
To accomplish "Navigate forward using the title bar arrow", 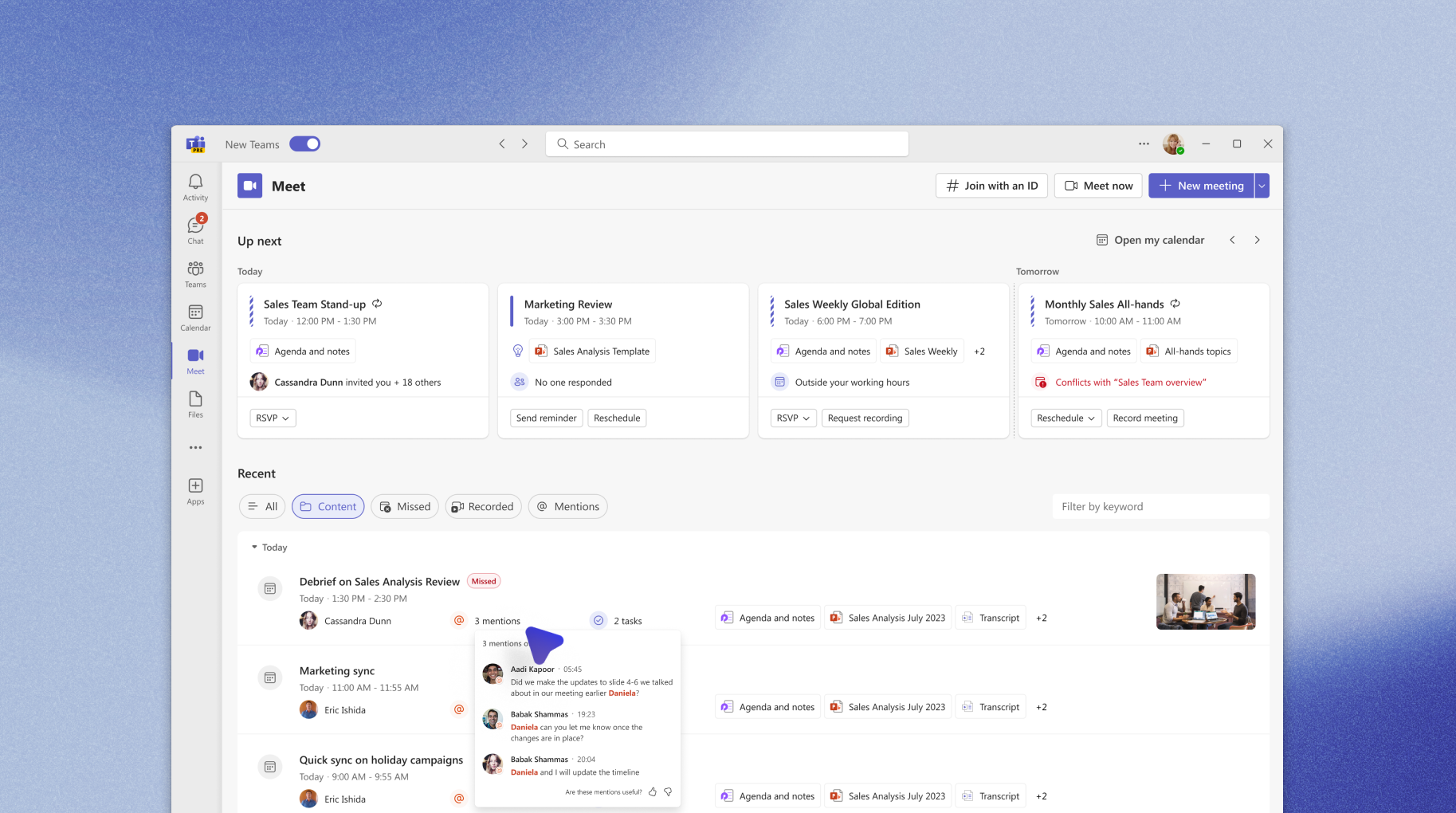I will (524, 144).
